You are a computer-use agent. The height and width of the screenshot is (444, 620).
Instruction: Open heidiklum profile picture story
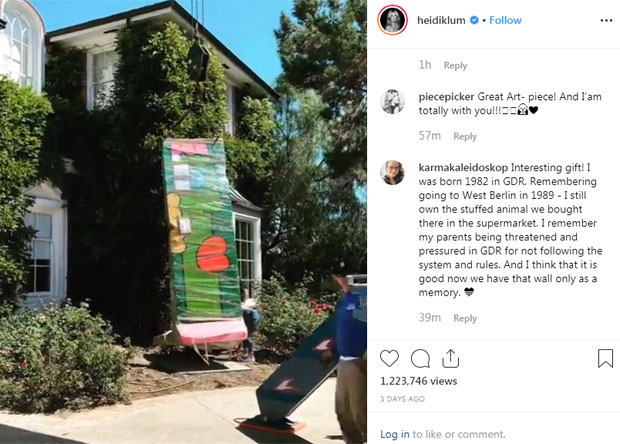392,20
